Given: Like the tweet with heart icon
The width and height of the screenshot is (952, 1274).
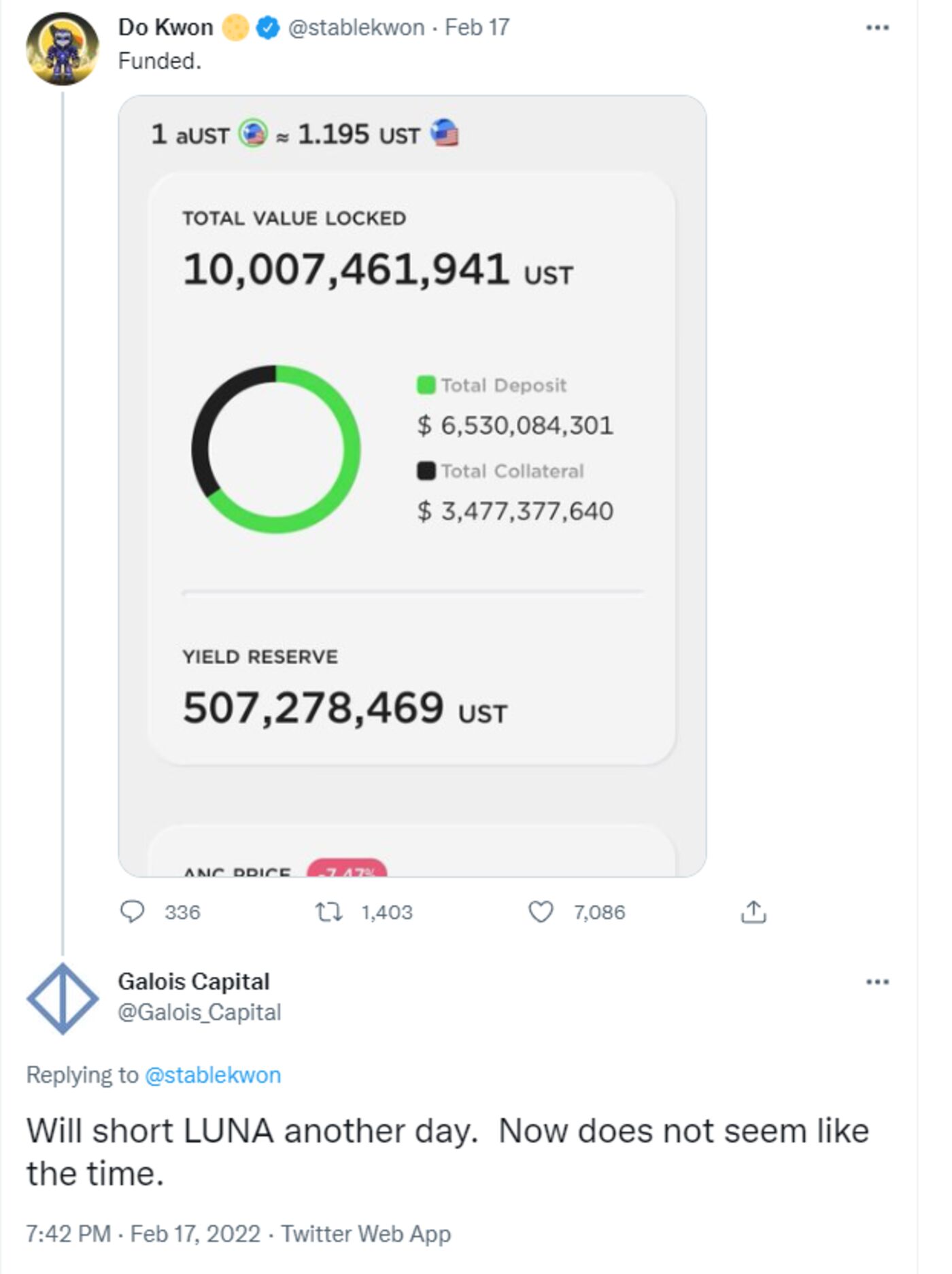Looking at the screenshot, I should pos(541,912).
